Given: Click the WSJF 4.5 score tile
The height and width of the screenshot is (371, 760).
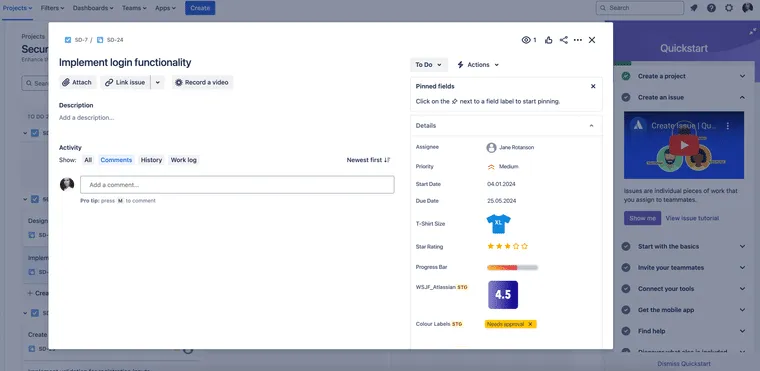Looking at the screenshot, I should coord(503,295).
